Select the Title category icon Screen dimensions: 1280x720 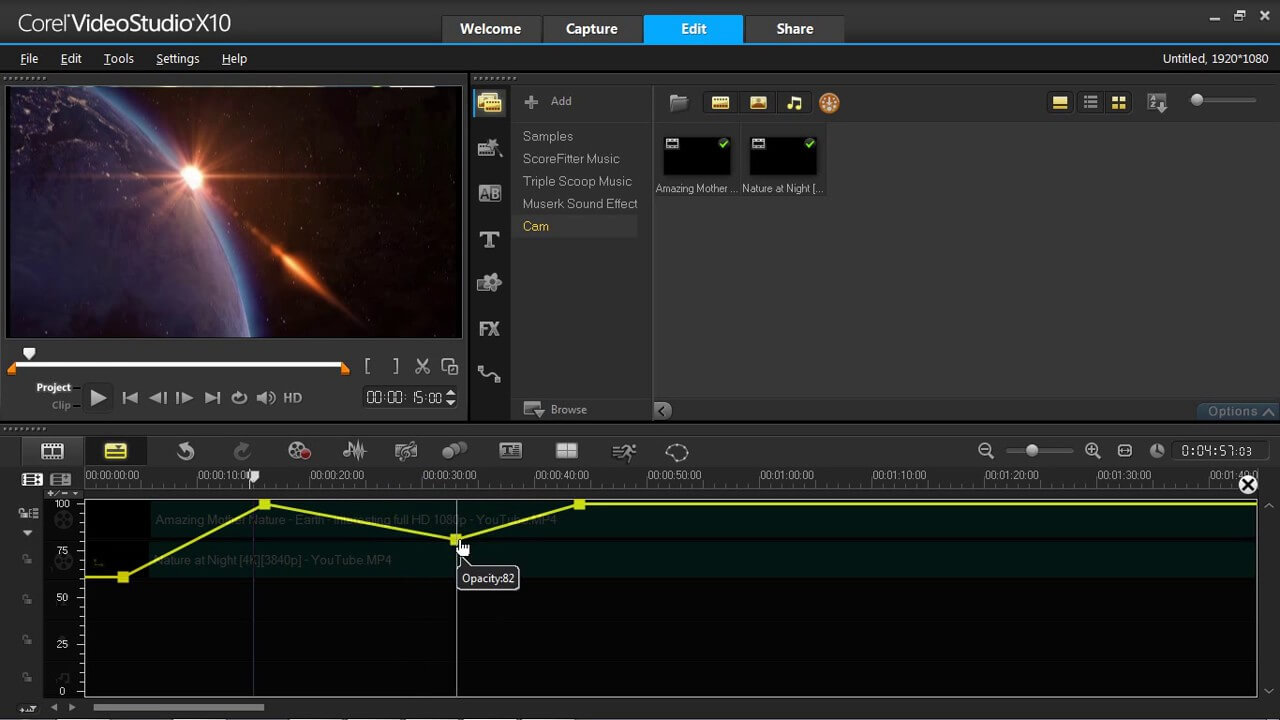pos(489,239)
